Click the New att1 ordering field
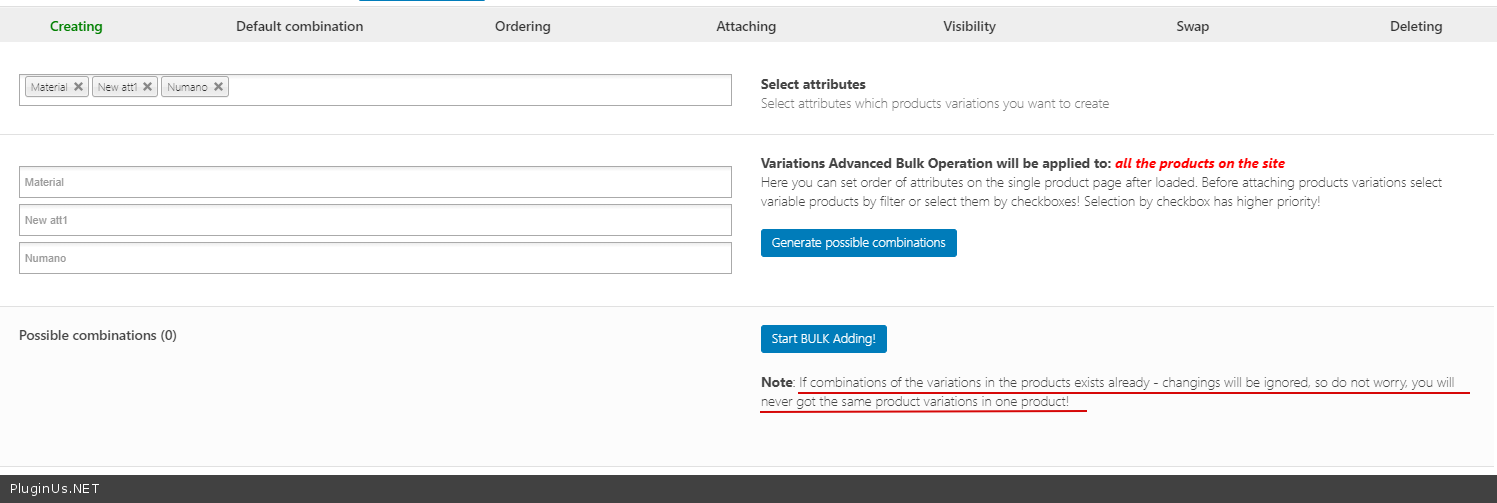This screenshot has height=503, width=1497. [x=375, y=220]
